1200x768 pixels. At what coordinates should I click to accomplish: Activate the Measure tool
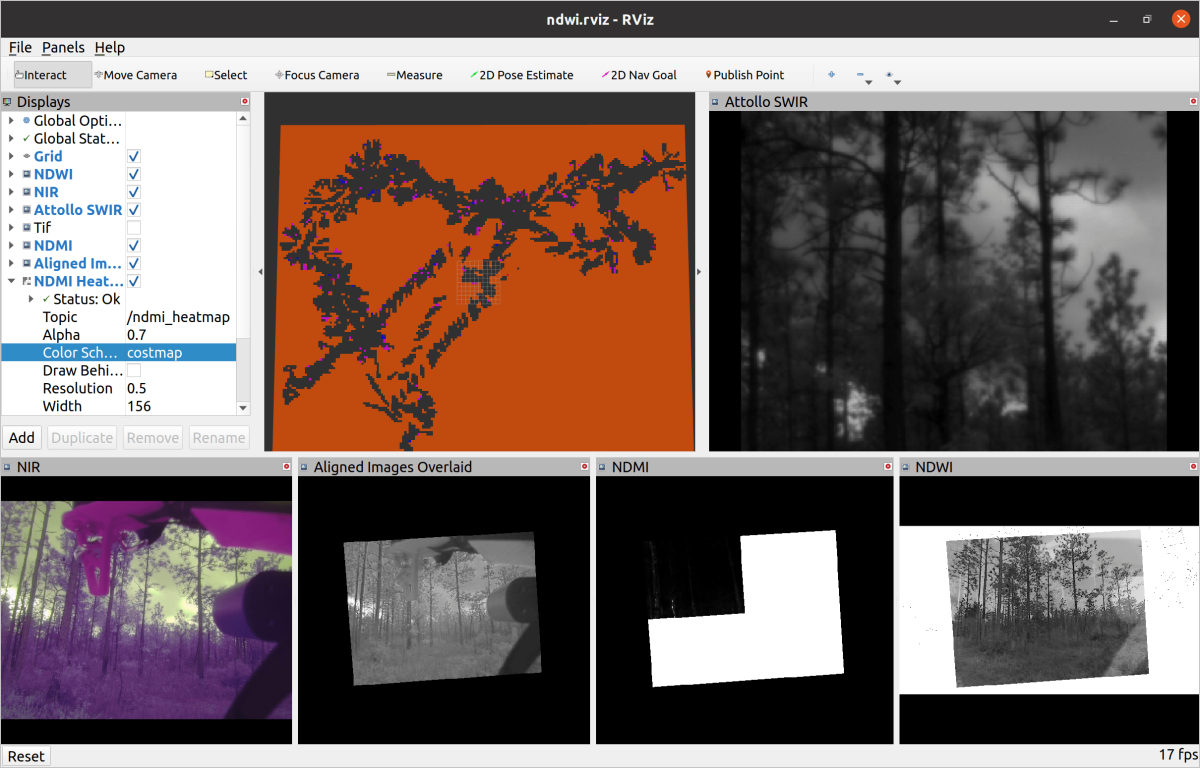click(x=414, y=75)
